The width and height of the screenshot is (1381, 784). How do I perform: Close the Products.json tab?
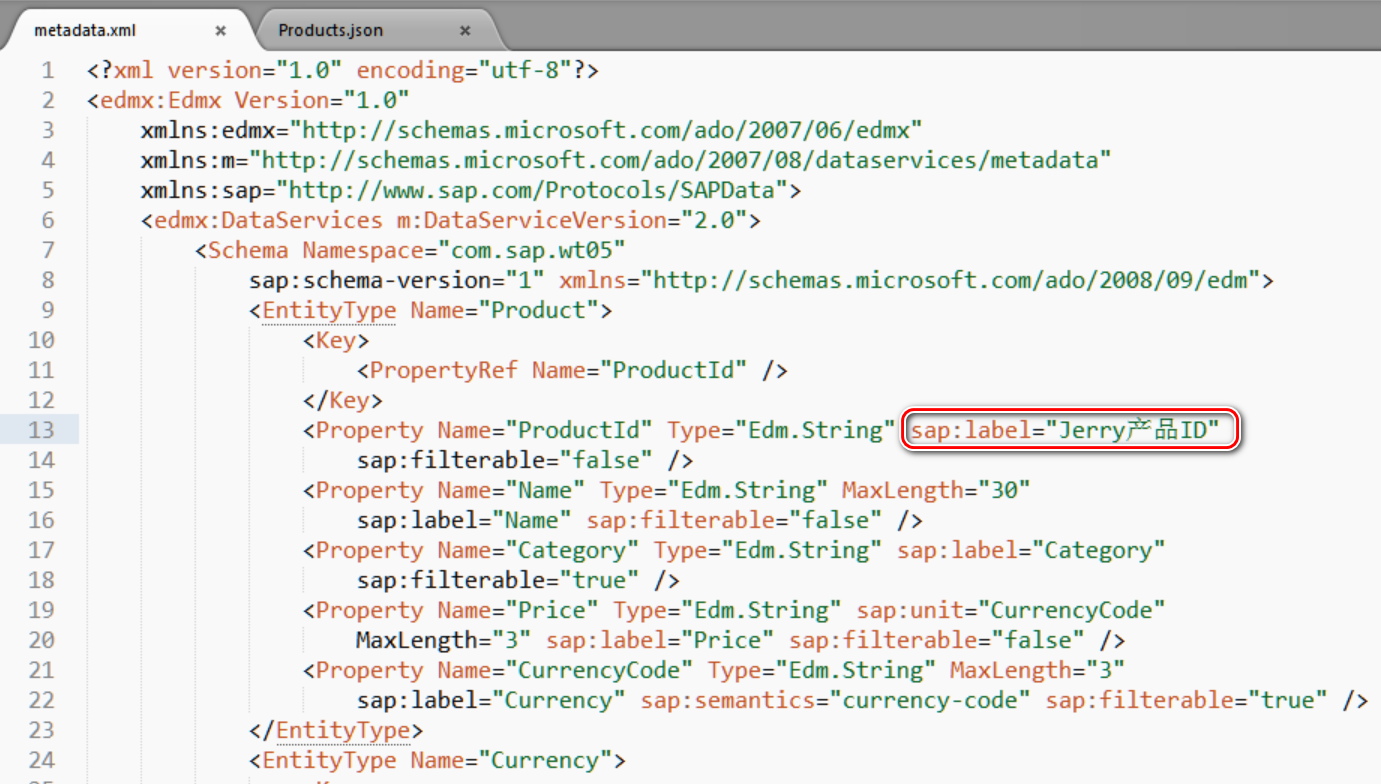pos(465,31)
